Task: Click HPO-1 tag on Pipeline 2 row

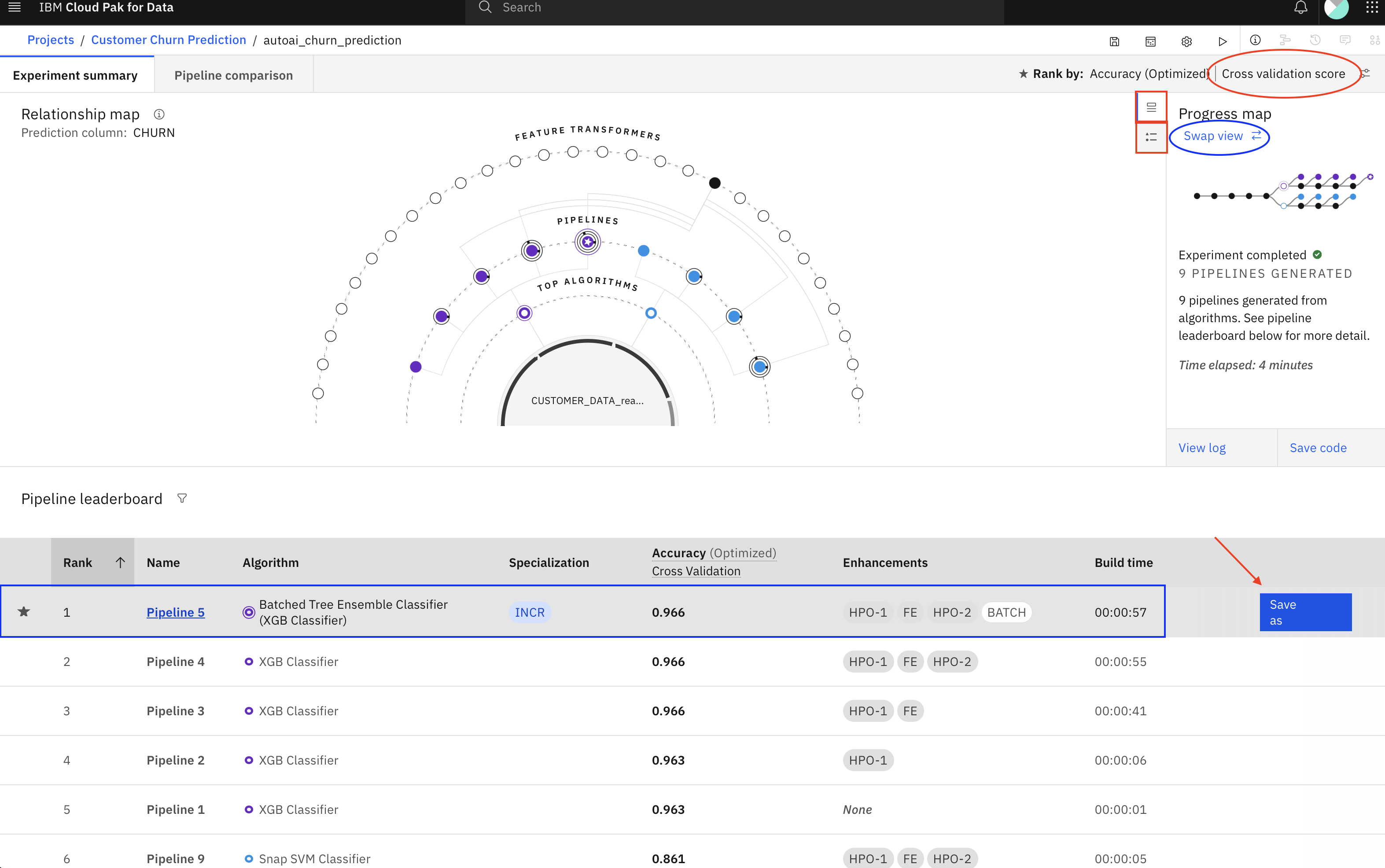Action: pyautogui.click(x=868, y=760)
